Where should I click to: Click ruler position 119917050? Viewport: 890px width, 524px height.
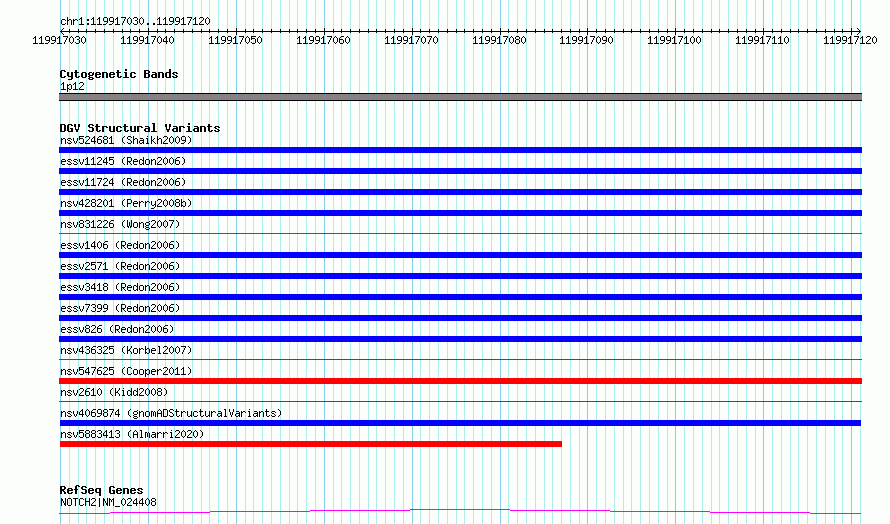click(x=235, y=40)
